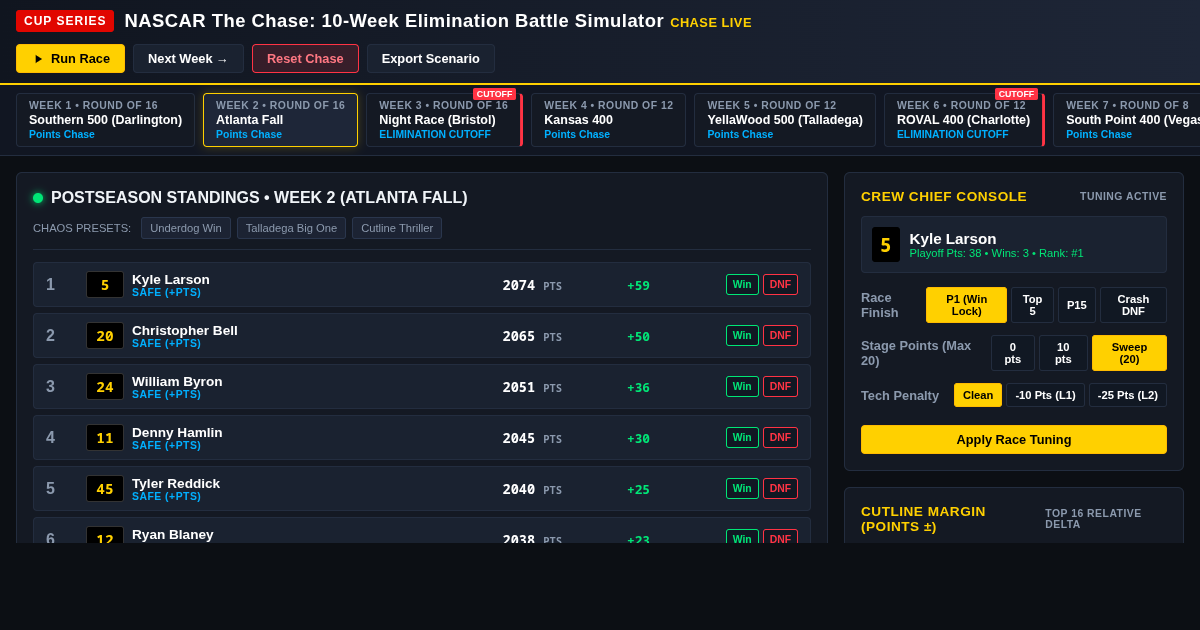
Task: Set stage points to 10 pts
Action: (x=1063, y=353)
